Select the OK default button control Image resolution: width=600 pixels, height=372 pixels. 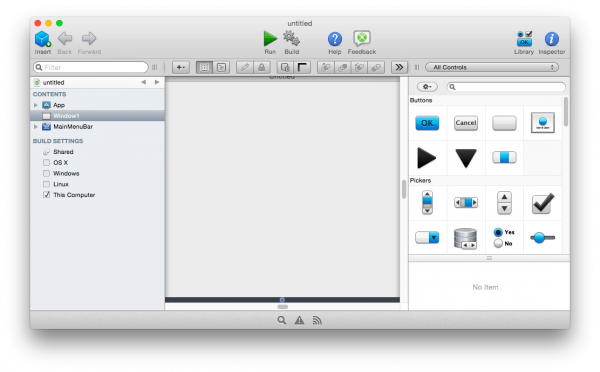pyautogui.click(x=427, y=123)
